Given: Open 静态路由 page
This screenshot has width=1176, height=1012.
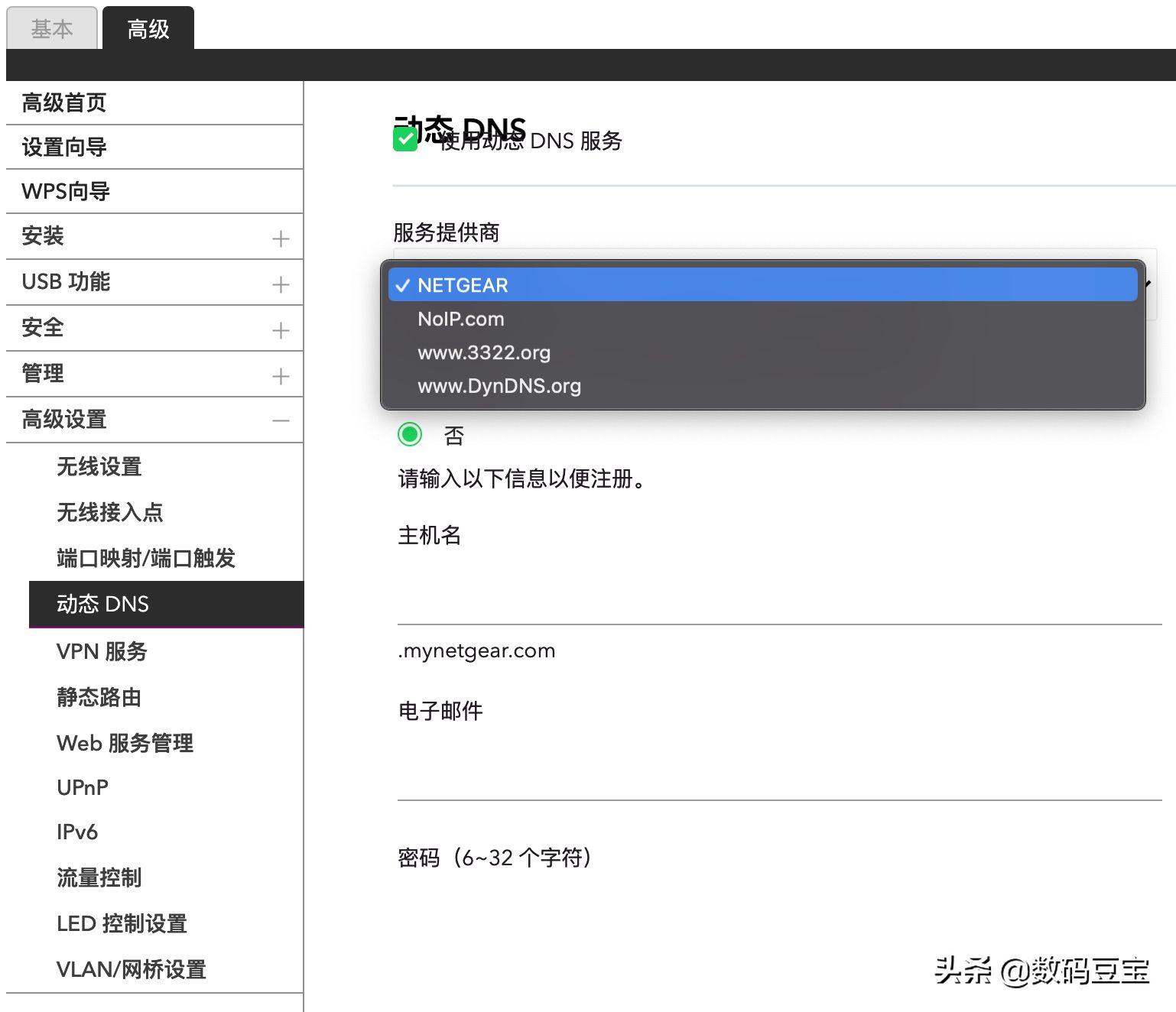Looking at the screenshot, I should pos(99,697).
